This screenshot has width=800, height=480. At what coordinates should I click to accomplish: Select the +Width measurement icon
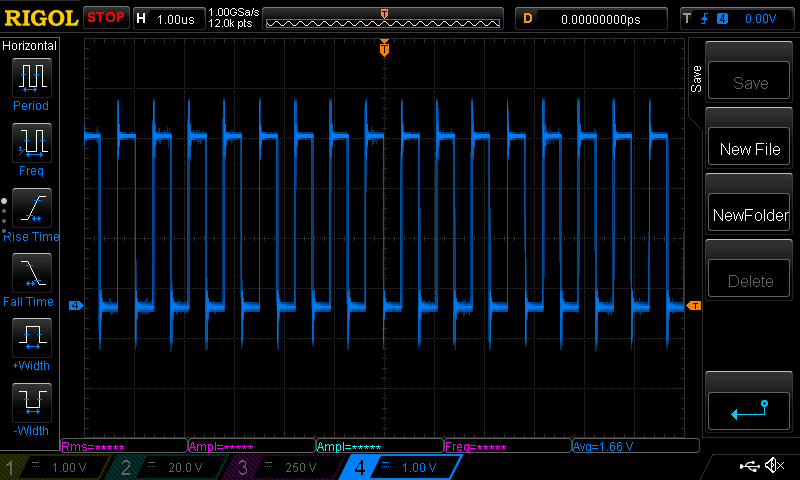(x=32, y=337)
